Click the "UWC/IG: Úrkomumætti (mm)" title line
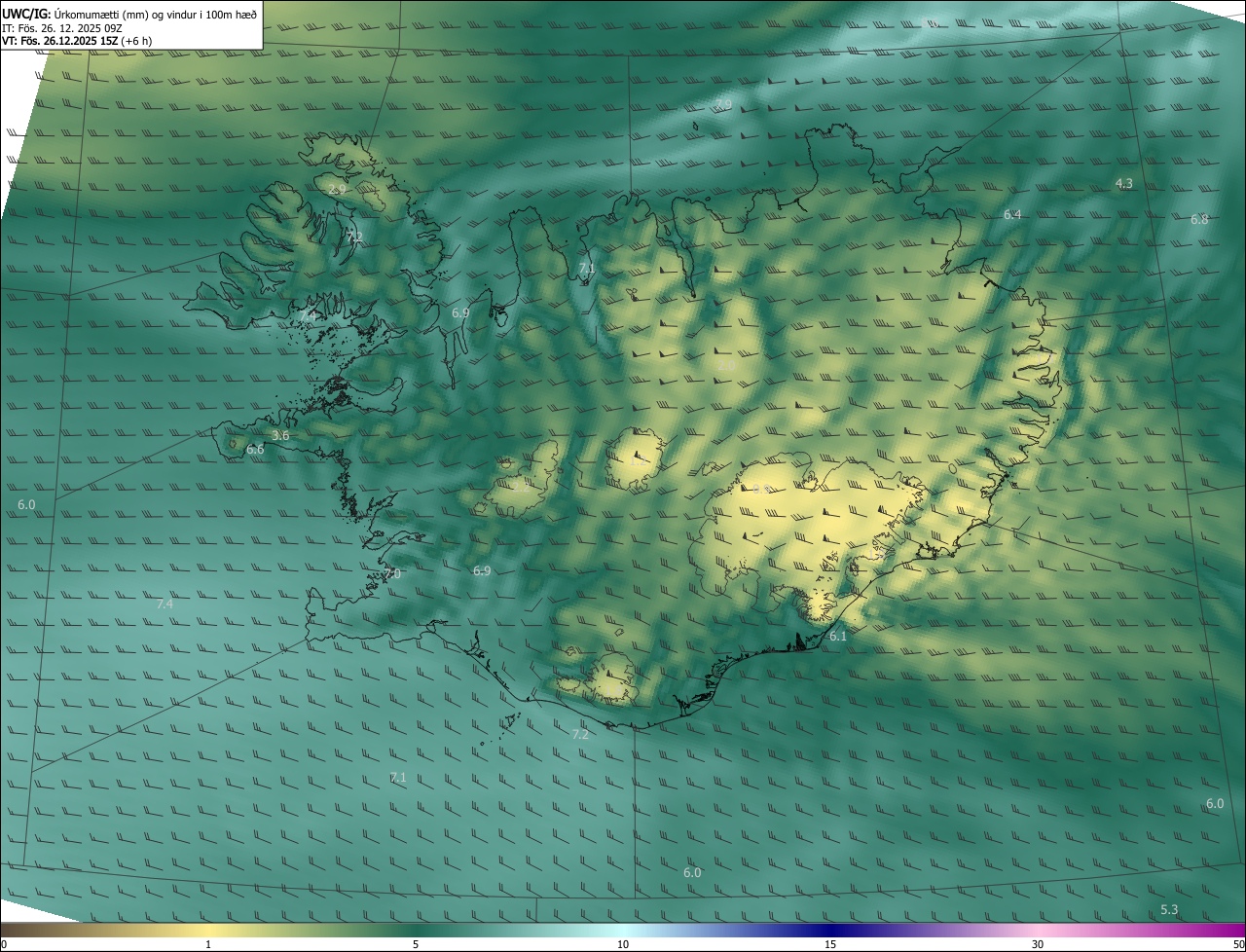The image size is (1246, 952). pyautogui.click(x=129, y=14)
